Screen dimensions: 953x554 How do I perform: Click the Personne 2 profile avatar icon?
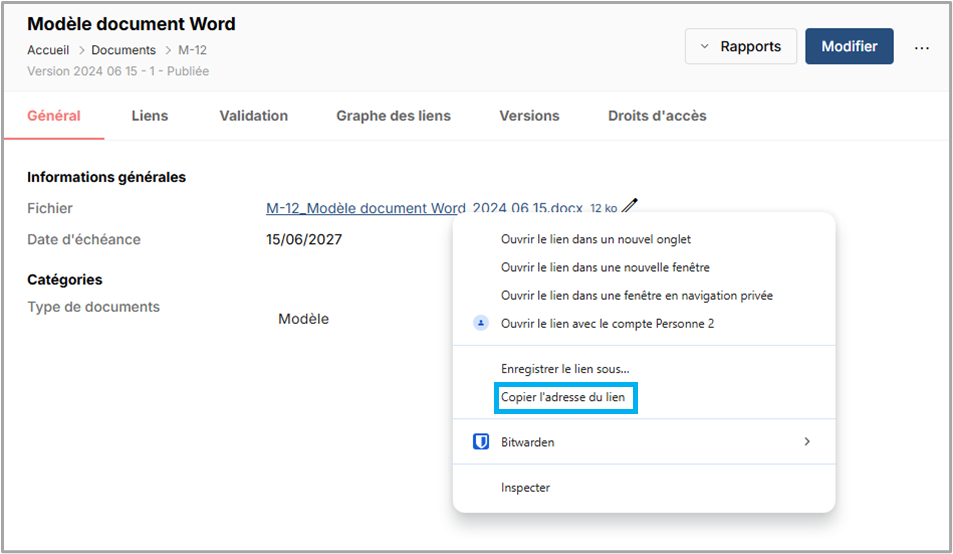tap(480, 324)
